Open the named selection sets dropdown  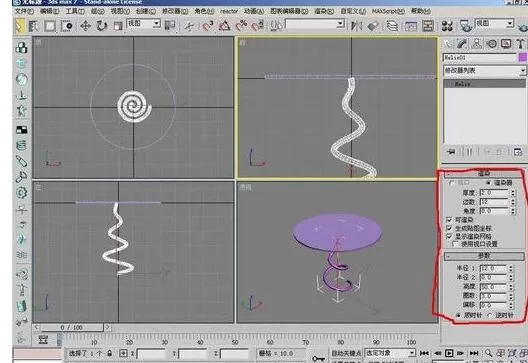315,24
